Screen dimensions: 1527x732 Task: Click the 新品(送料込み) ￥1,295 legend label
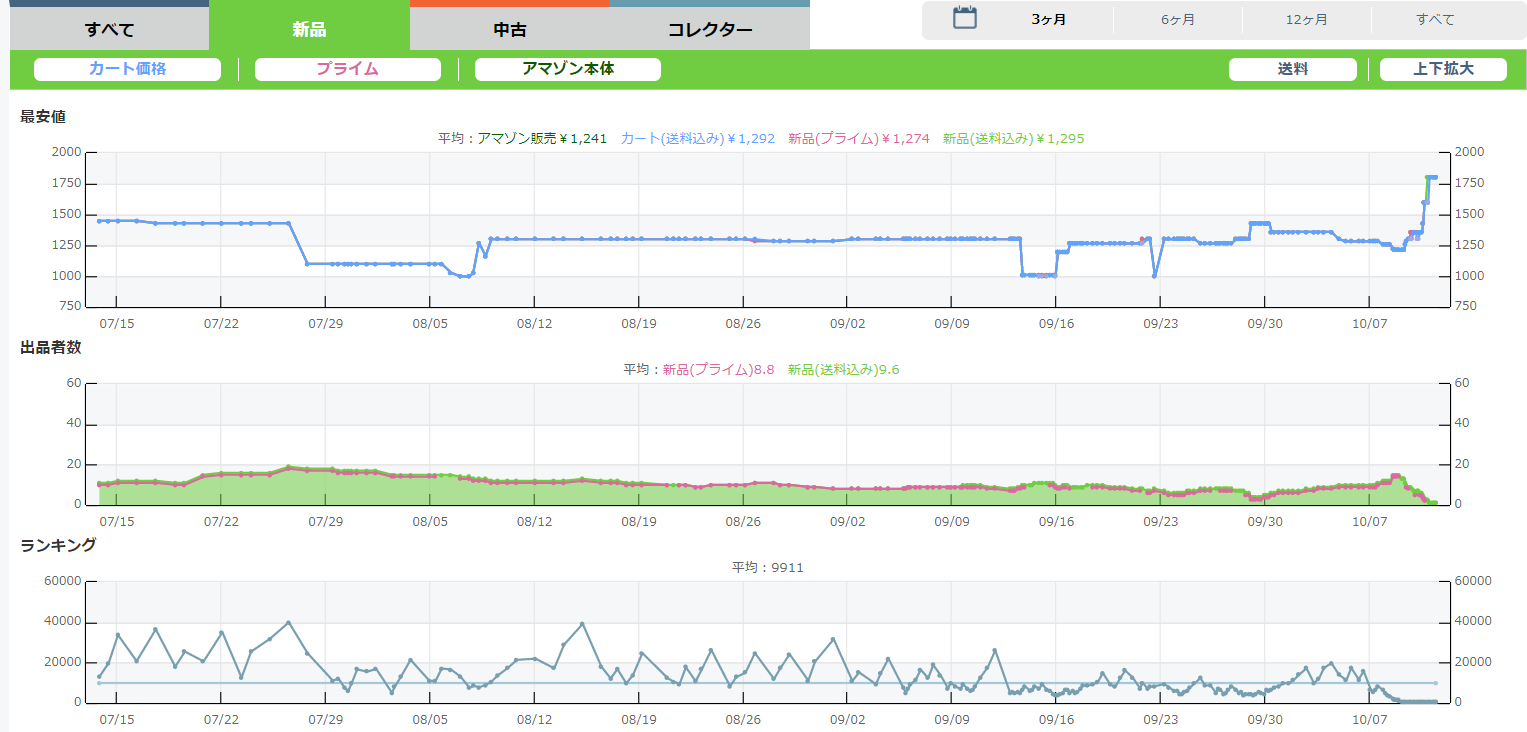[x=1013, y=139]
